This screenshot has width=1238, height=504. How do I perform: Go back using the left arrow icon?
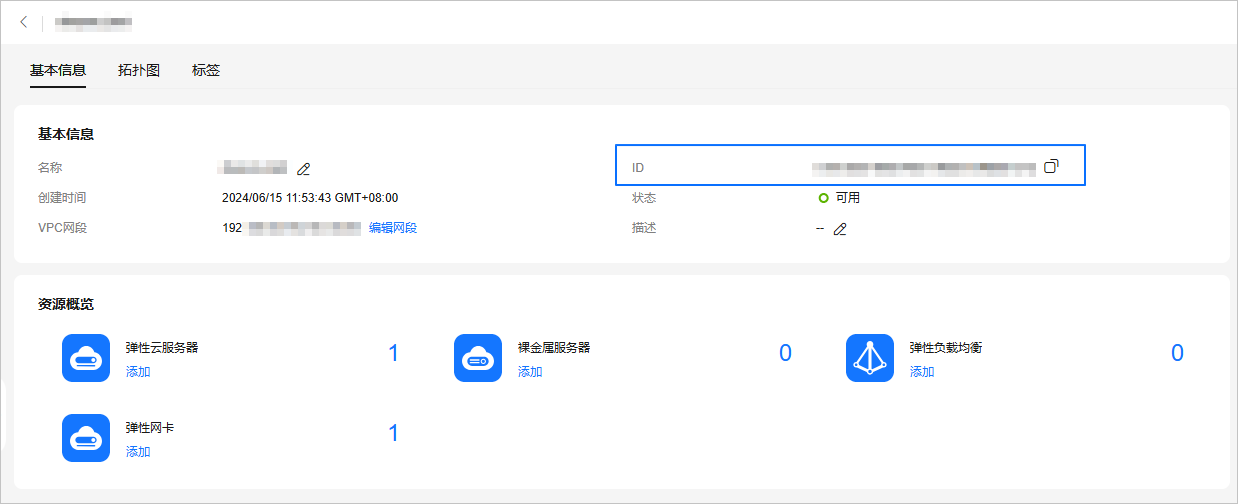coord(24,22)
